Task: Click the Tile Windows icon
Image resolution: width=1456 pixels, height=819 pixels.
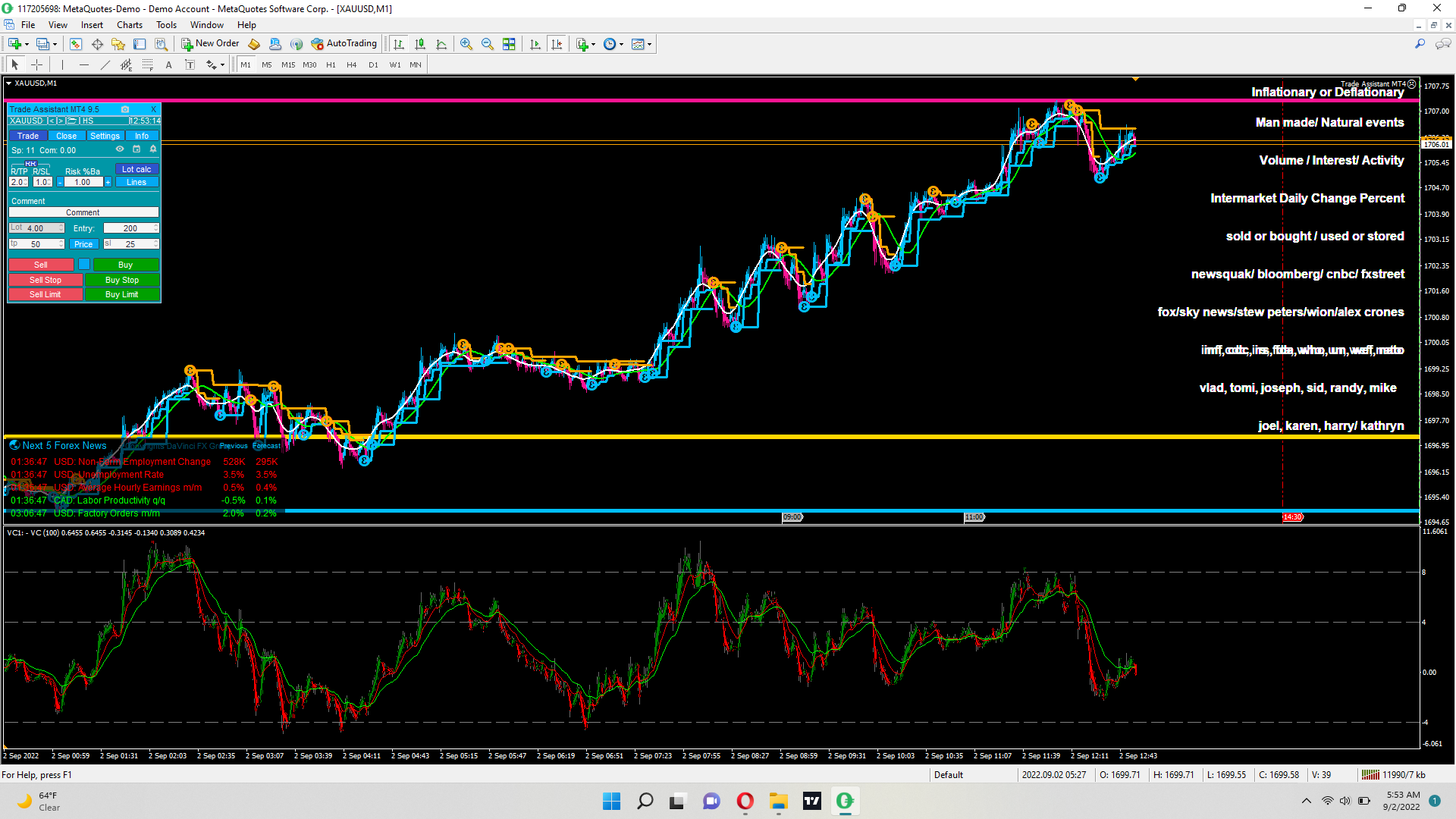Action: [509, 45]
